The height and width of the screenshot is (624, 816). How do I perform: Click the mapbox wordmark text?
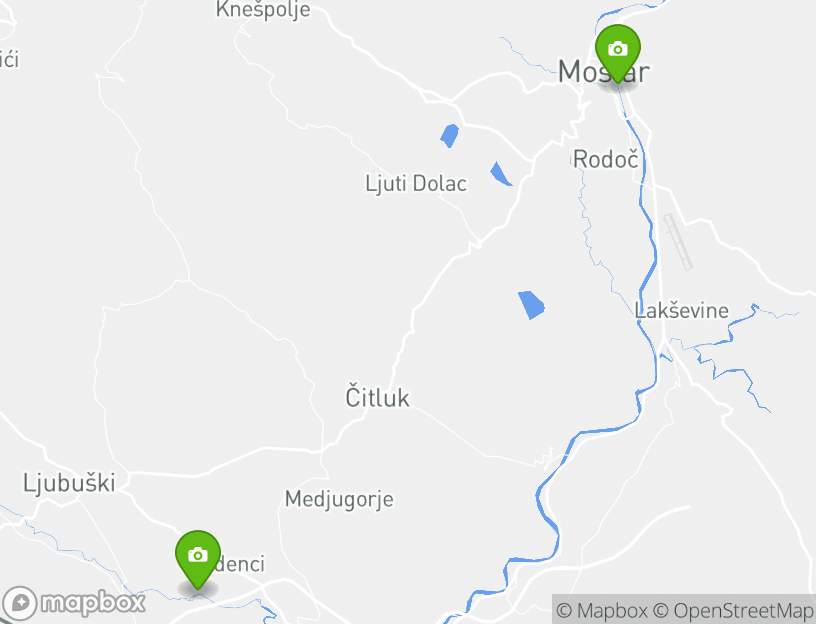tap(93, 603)
